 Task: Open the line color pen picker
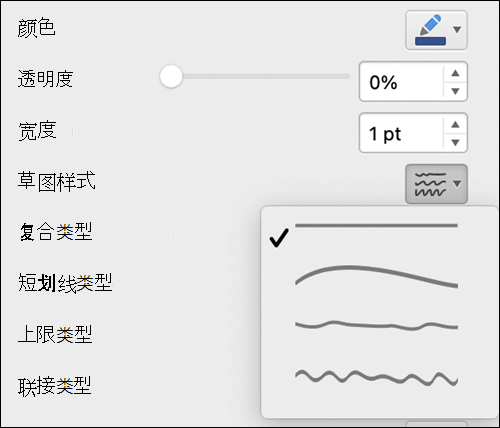430,30
